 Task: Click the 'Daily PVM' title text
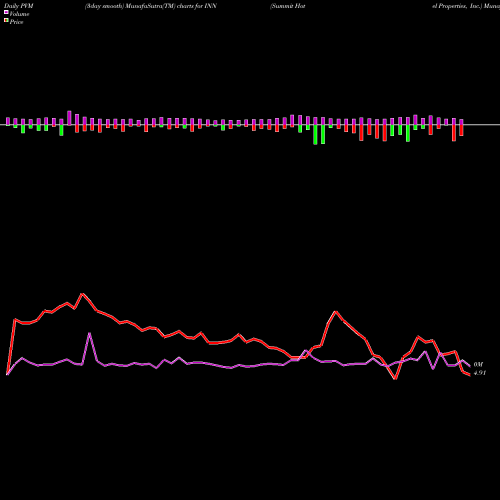(x=19, y=6)
